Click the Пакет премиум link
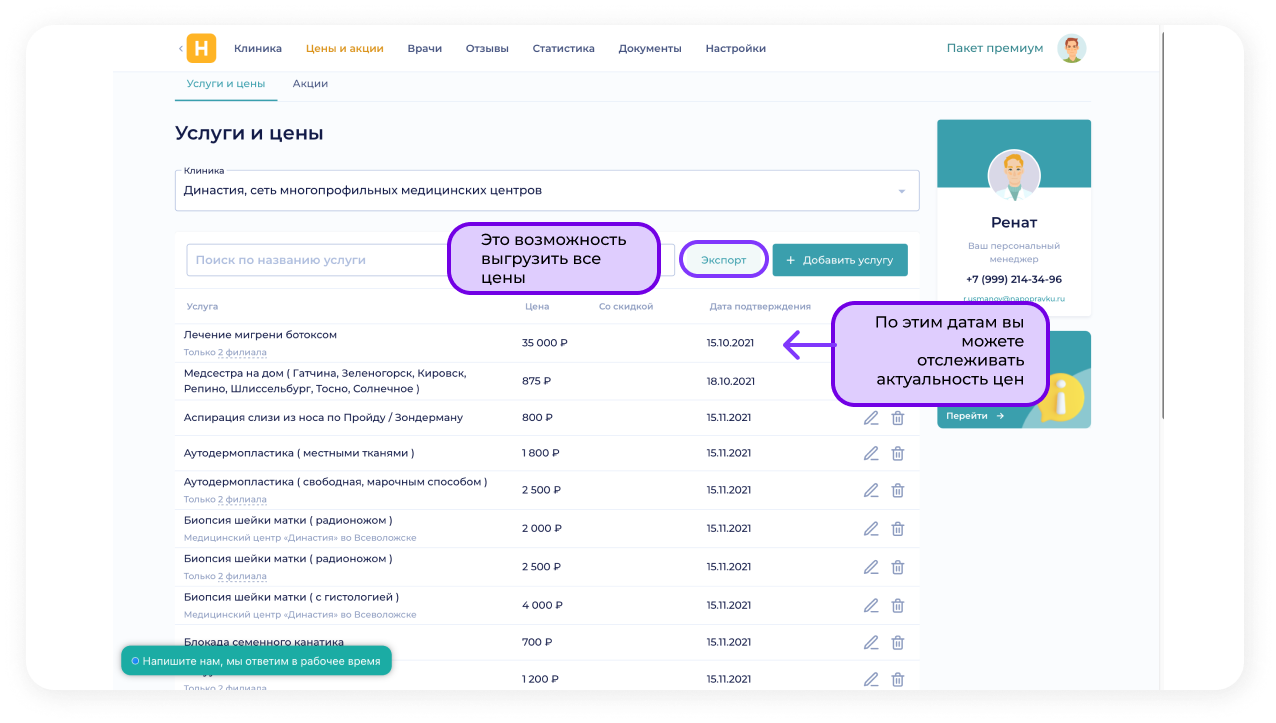This screenshot has height=723, width=1276. (x=994, y=48)
